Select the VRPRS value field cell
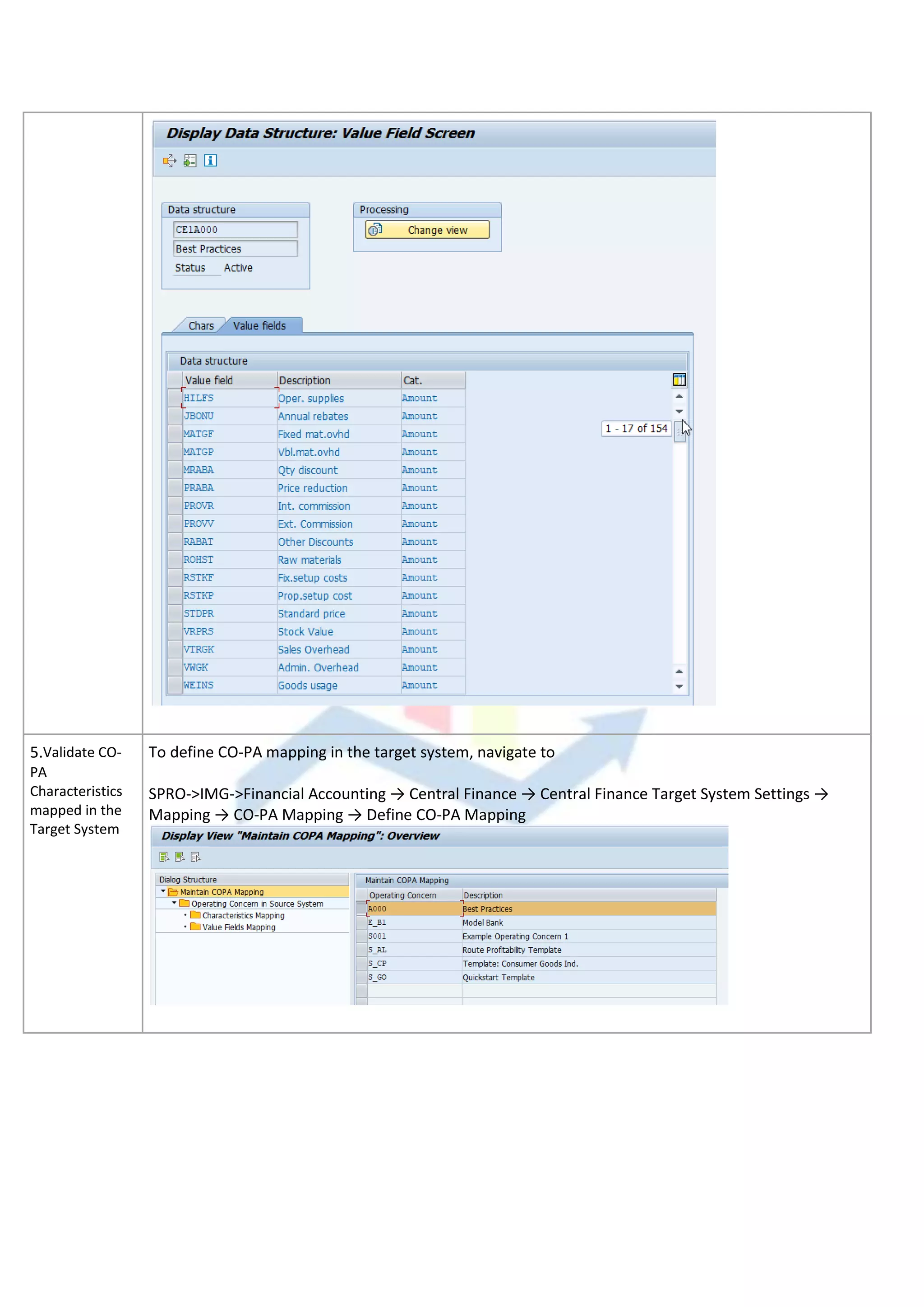Viewport: 924px width, 1307px height. point(229,632)
